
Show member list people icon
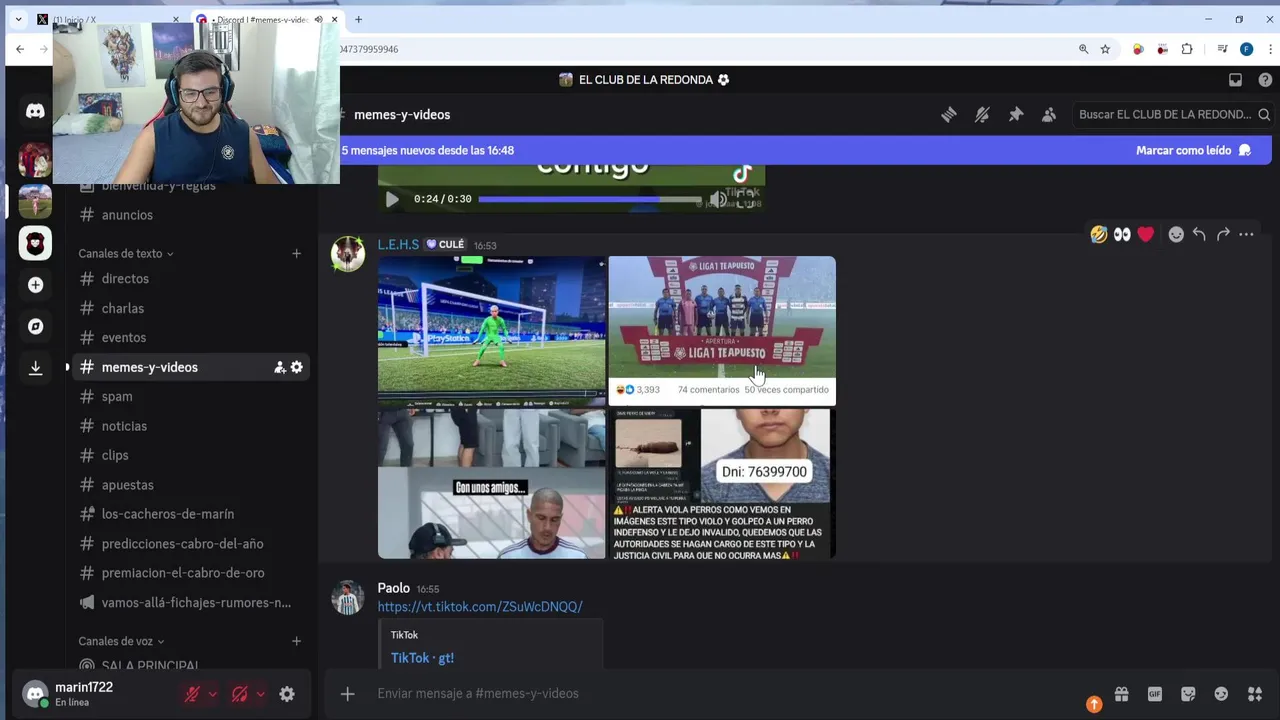pos(1048,115)
